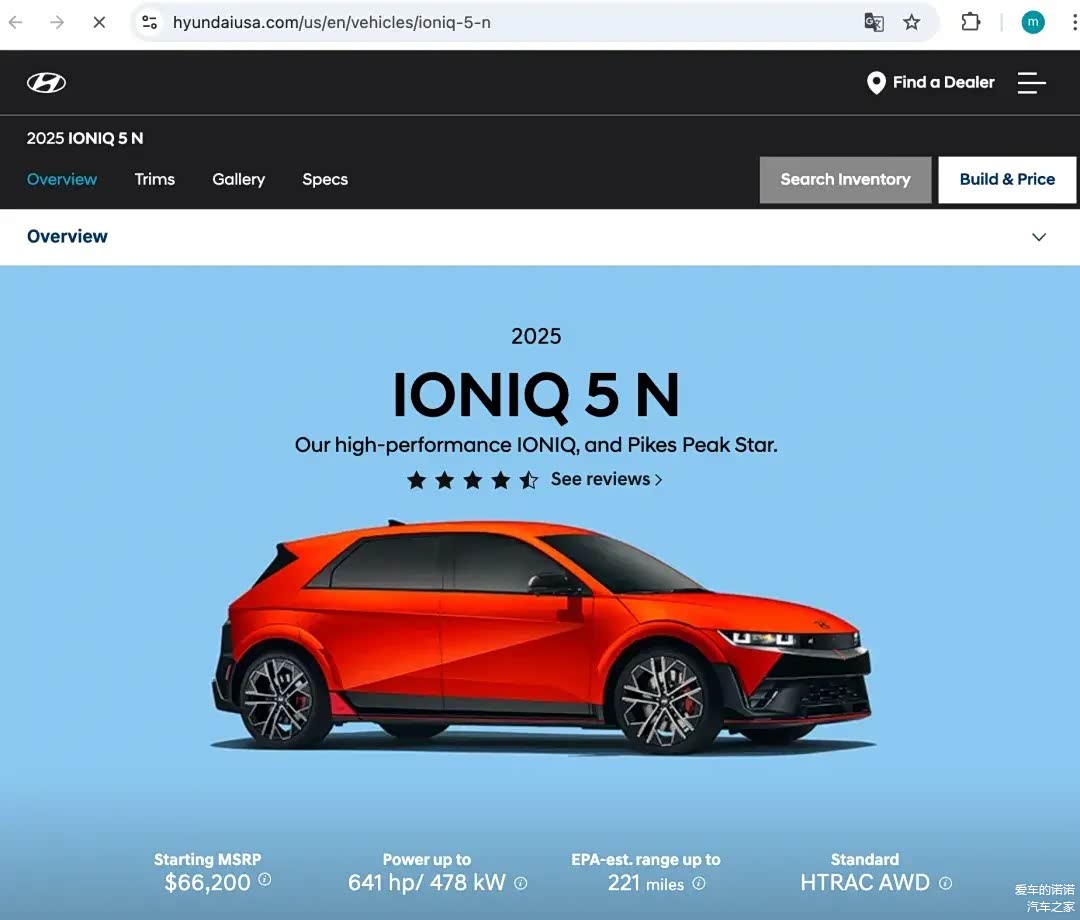Expand the Overview section chevron
The height and width of the screenshot is (920, 1080).
[1039, 237]
